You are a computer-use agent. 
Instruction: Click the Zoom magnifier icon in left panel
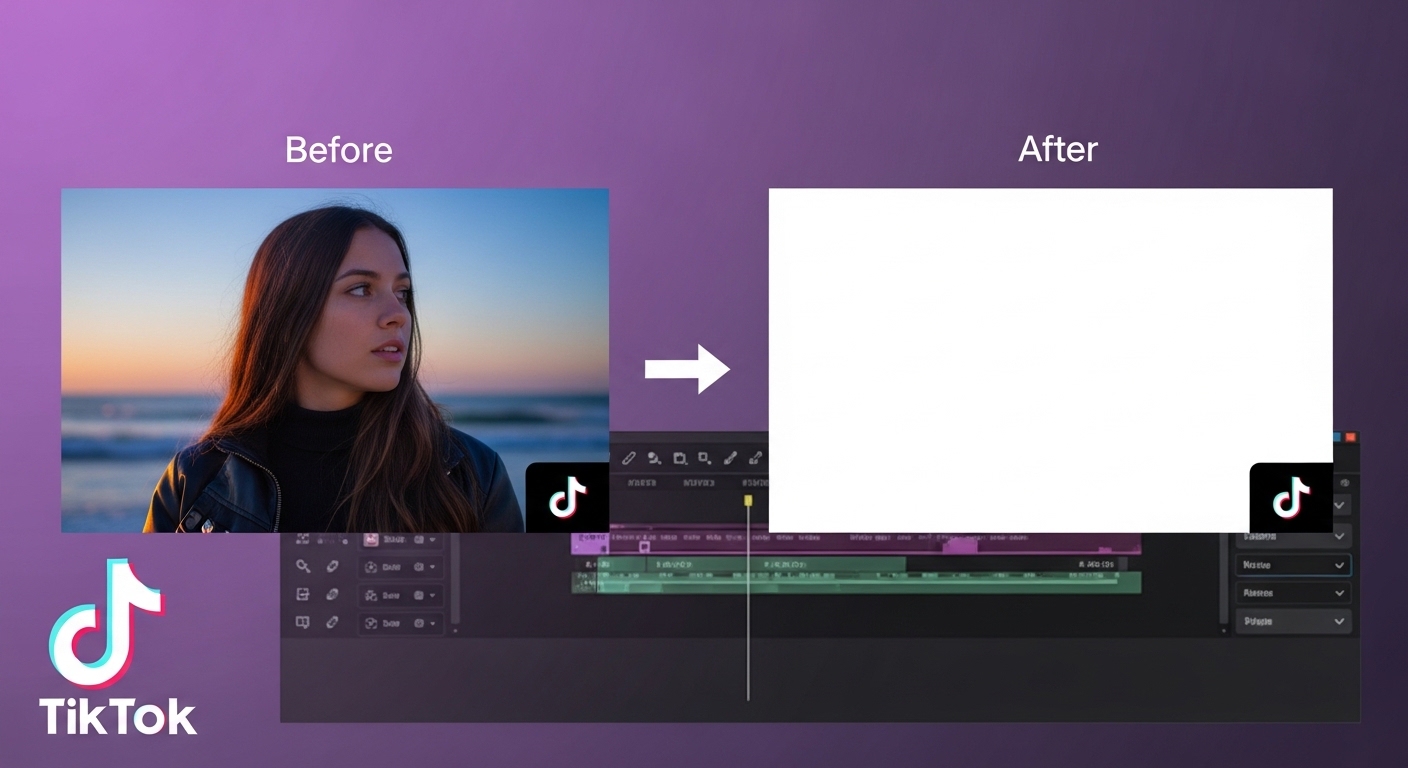(x=303, y=567)
